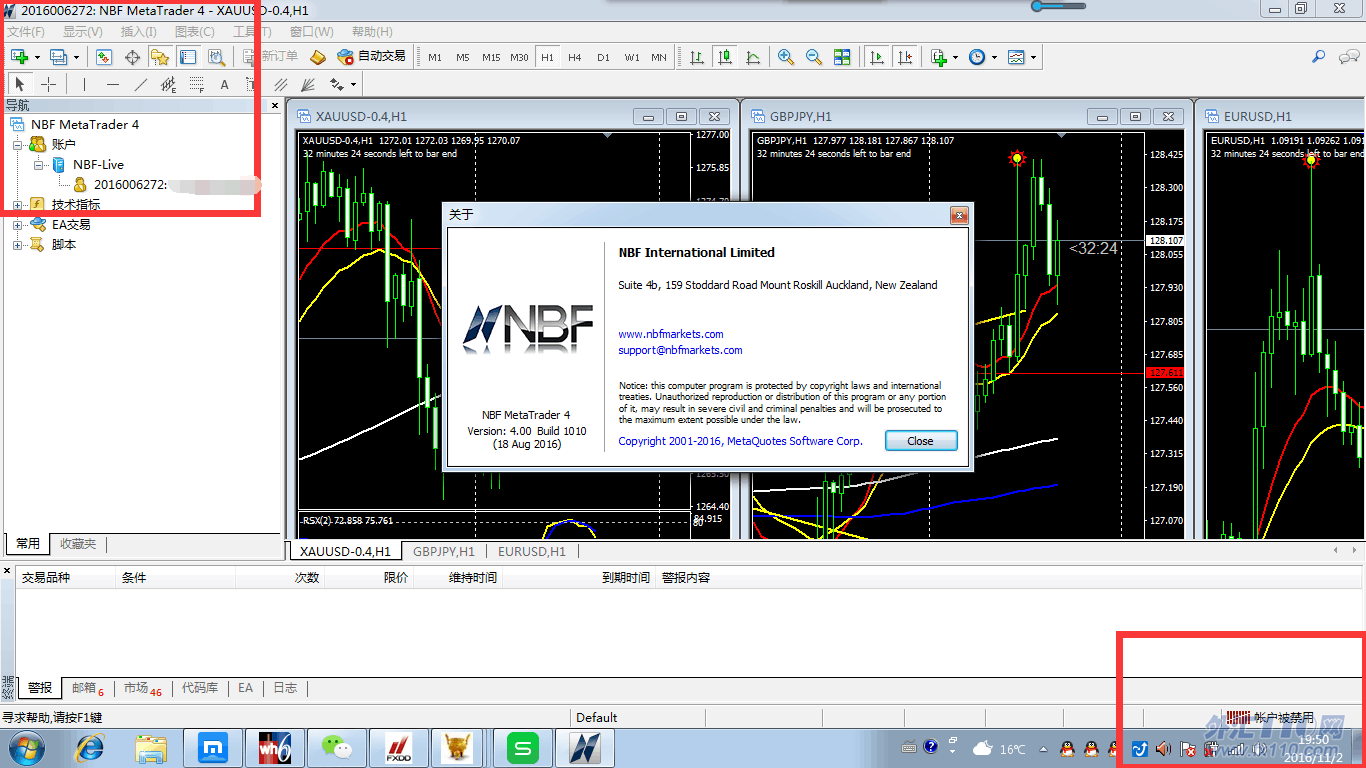Image resolution: width=1366 pixels, height=768 pixels.
Task: Switch to the EURUSD,H1 chart tab
Action: (x=531, y=551)
